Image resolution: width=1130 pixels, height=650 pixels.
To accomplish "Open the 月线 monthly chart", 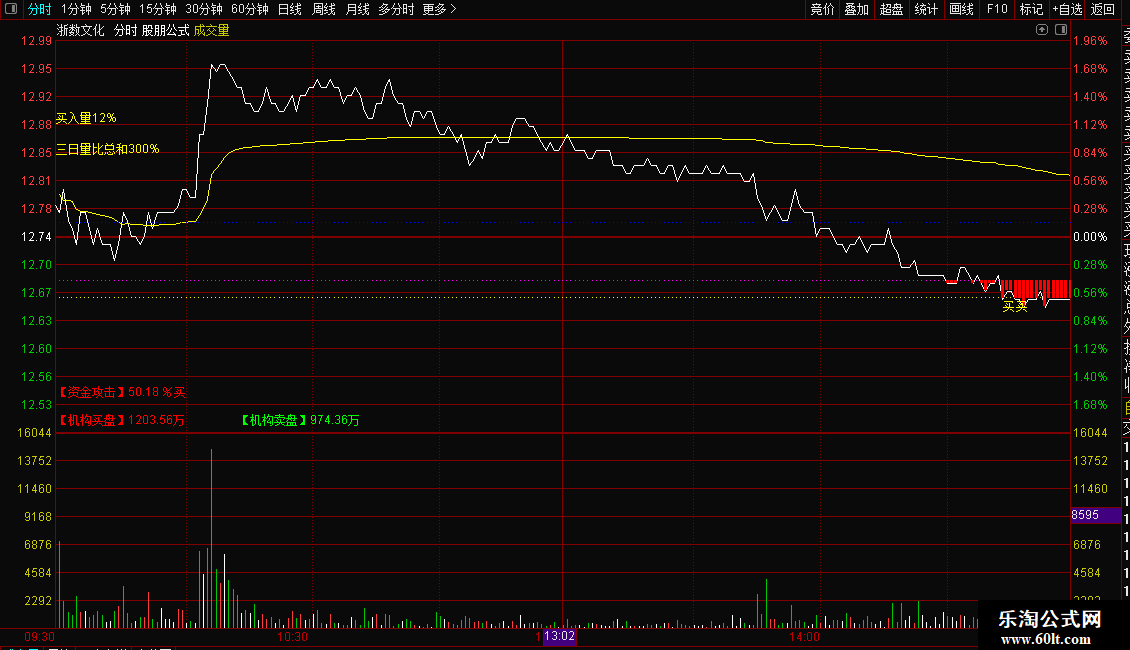I will (357, 9).
